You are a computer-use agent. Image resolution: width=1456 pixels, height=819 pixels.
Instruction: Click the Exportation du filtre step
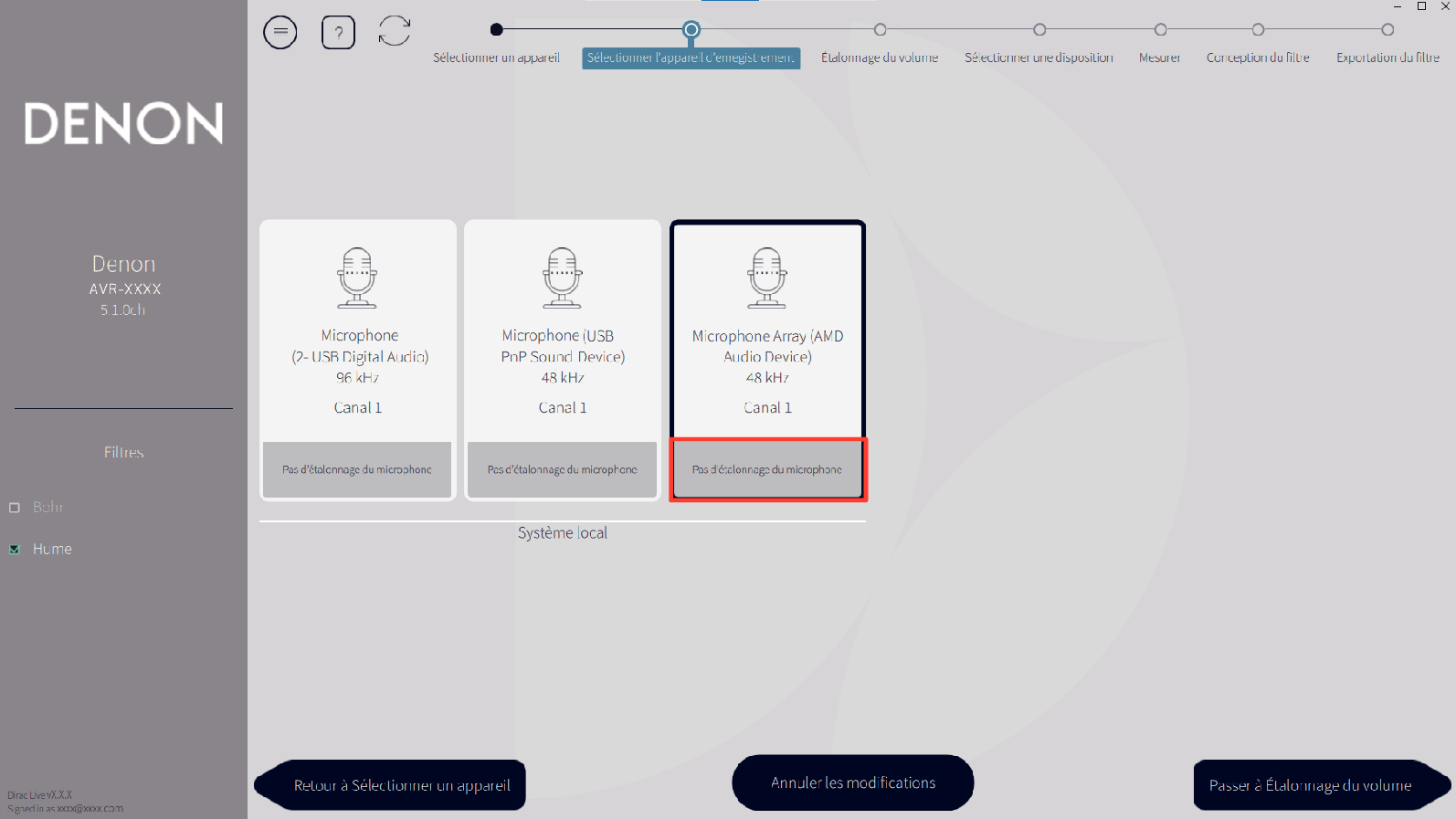(x=1387, y=30)
